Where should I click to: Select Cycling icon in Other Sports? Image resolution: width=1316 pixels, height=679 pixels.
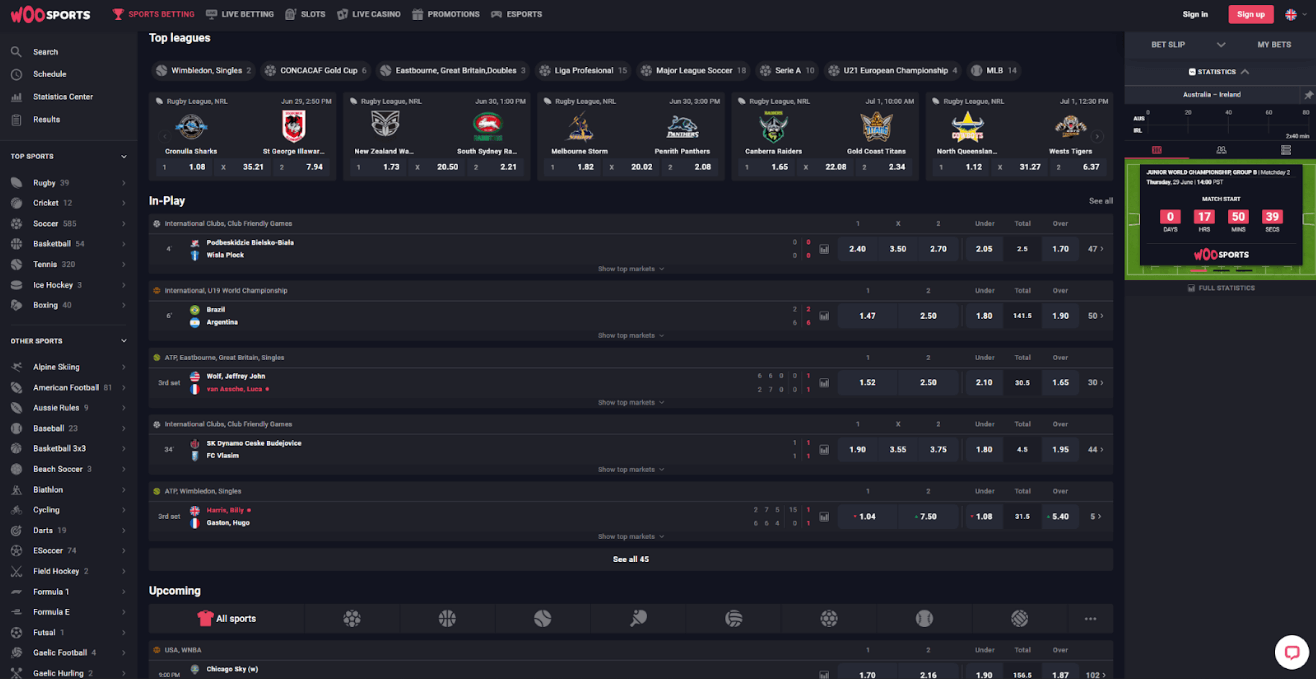coord(16,510)
